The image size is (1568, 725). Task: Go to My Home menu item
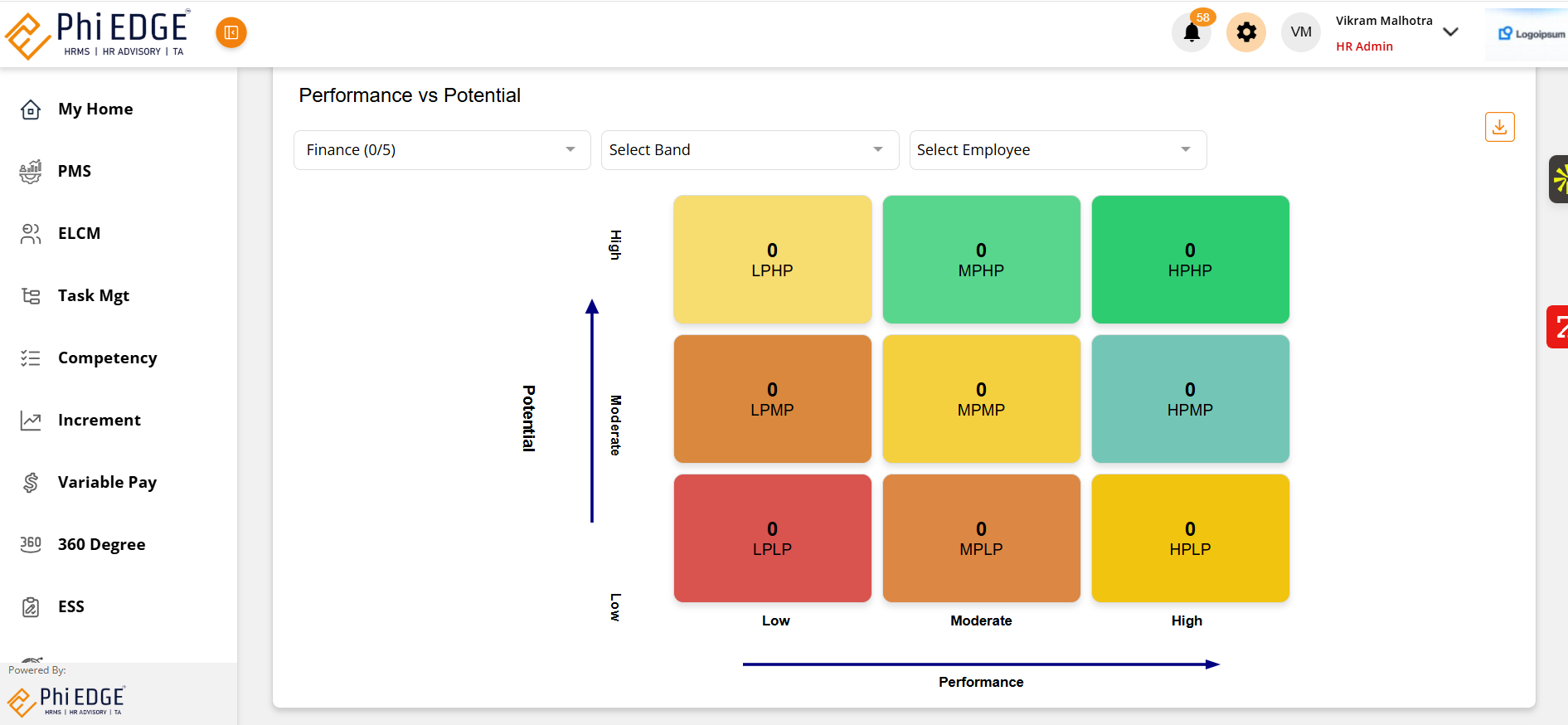95,109
